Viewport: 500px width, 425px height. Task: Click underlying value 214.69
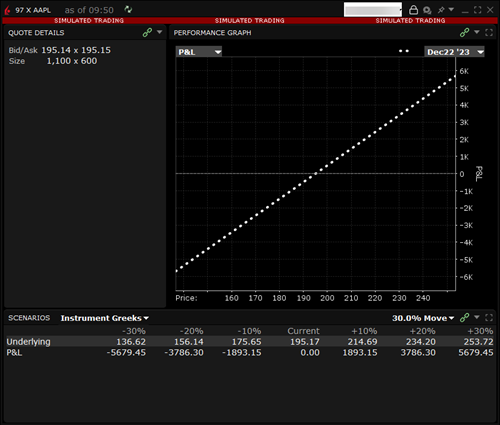(x=363, y=342)
